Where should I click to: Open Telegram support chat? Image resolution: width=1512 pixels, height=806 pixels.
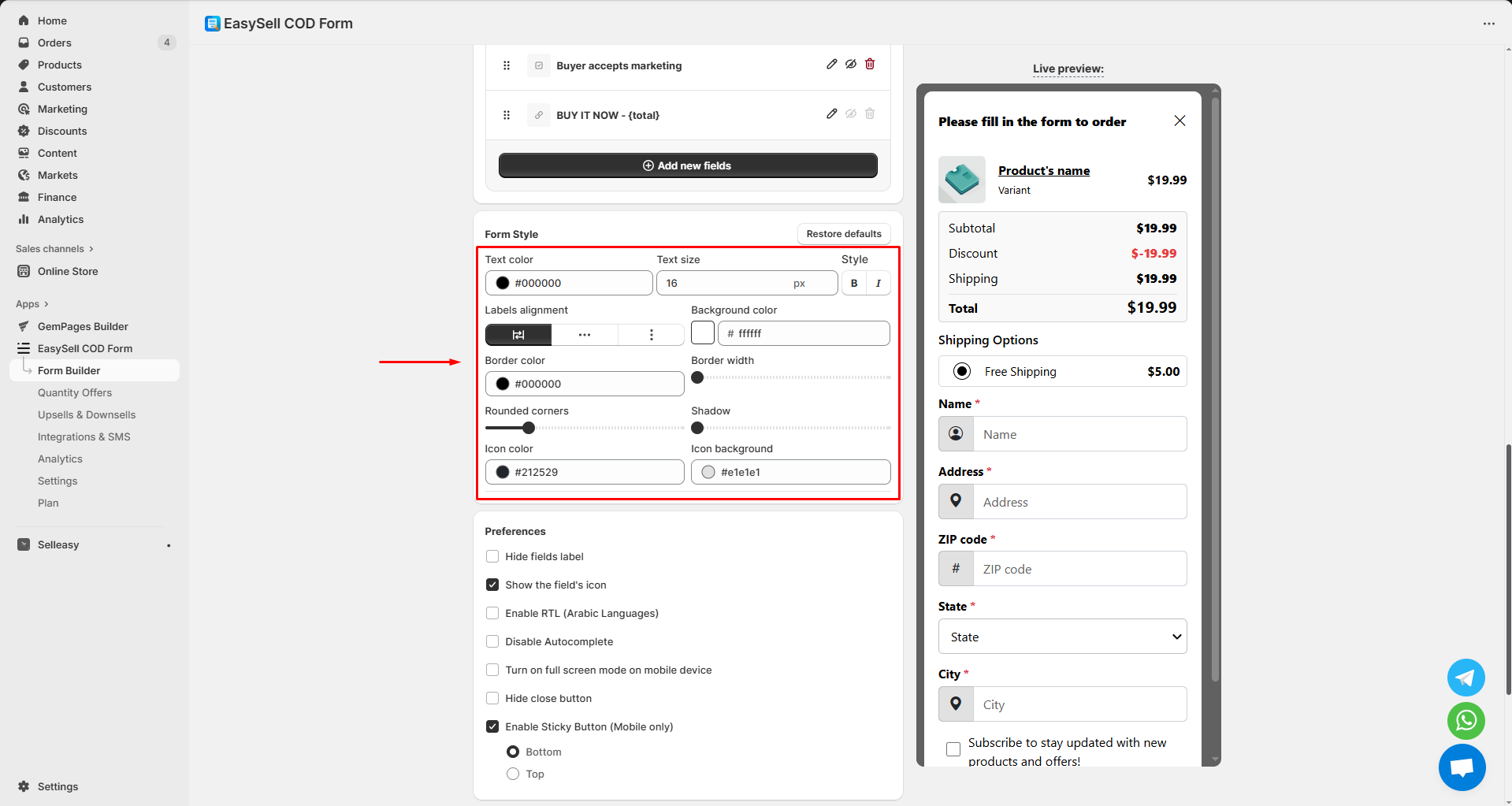coord(1466,678)
